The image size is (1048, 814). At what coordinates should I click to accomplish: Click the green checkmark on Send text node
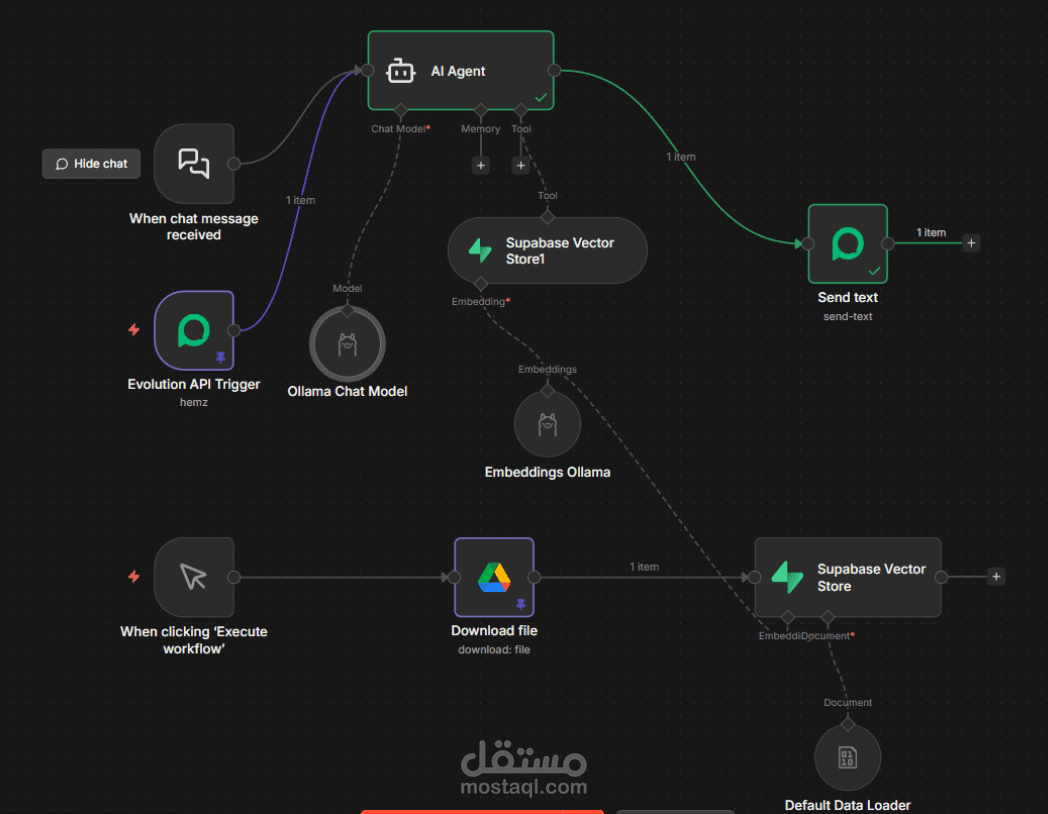(x=874, y=271)
